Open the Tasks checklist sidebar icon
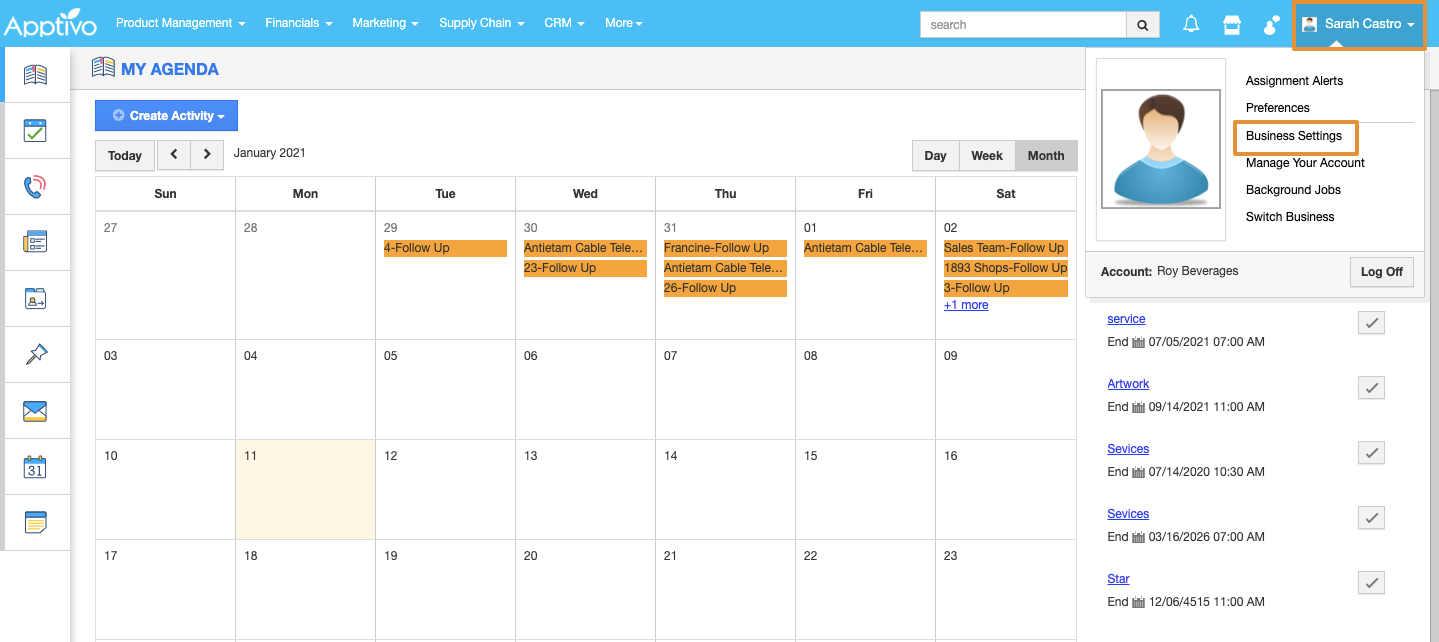 tap(35, 130)
